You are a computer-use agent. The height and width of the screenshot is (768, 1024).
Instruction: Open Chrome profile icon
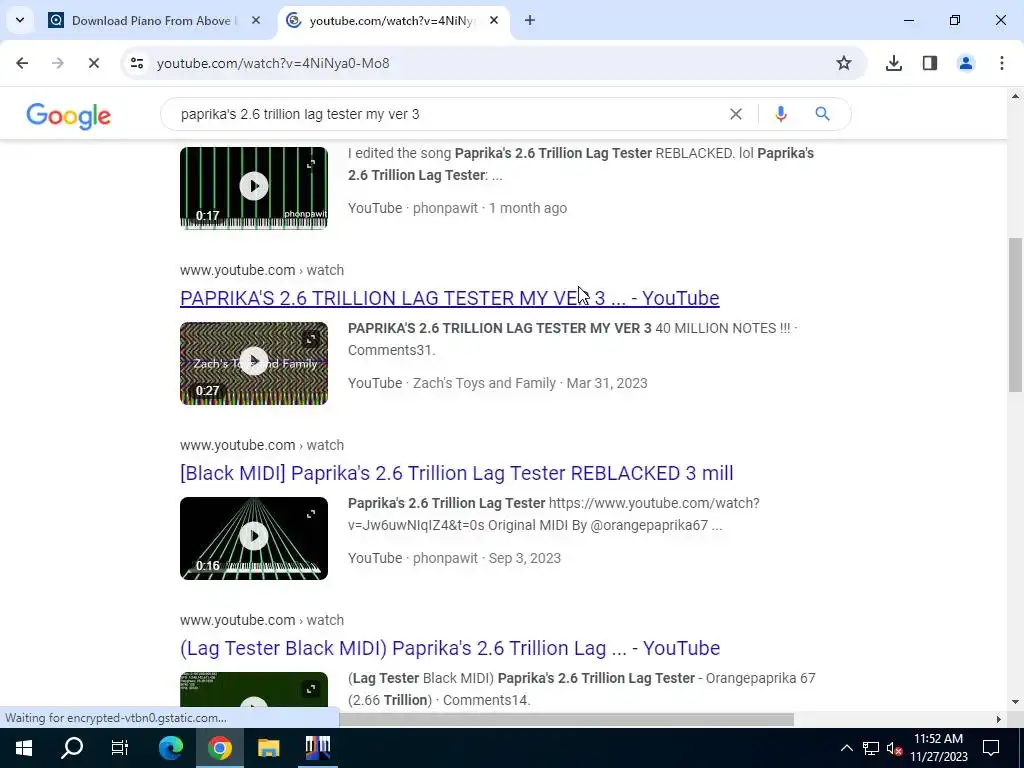click(965, 63)
